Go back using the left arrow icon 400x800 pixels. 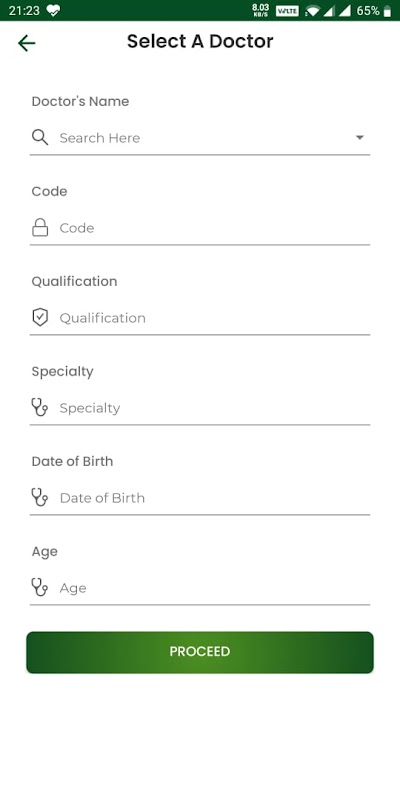(x=27, y=43)
